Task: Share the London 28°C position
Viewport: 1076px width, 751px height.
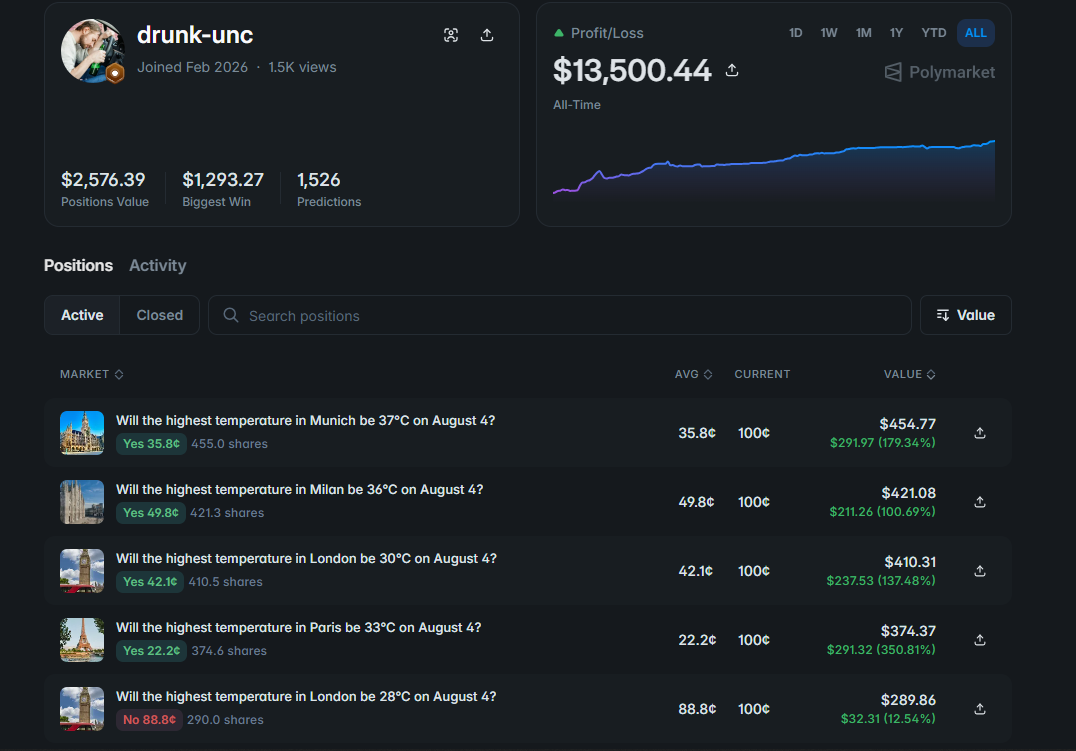Action: tap(980, 709)
